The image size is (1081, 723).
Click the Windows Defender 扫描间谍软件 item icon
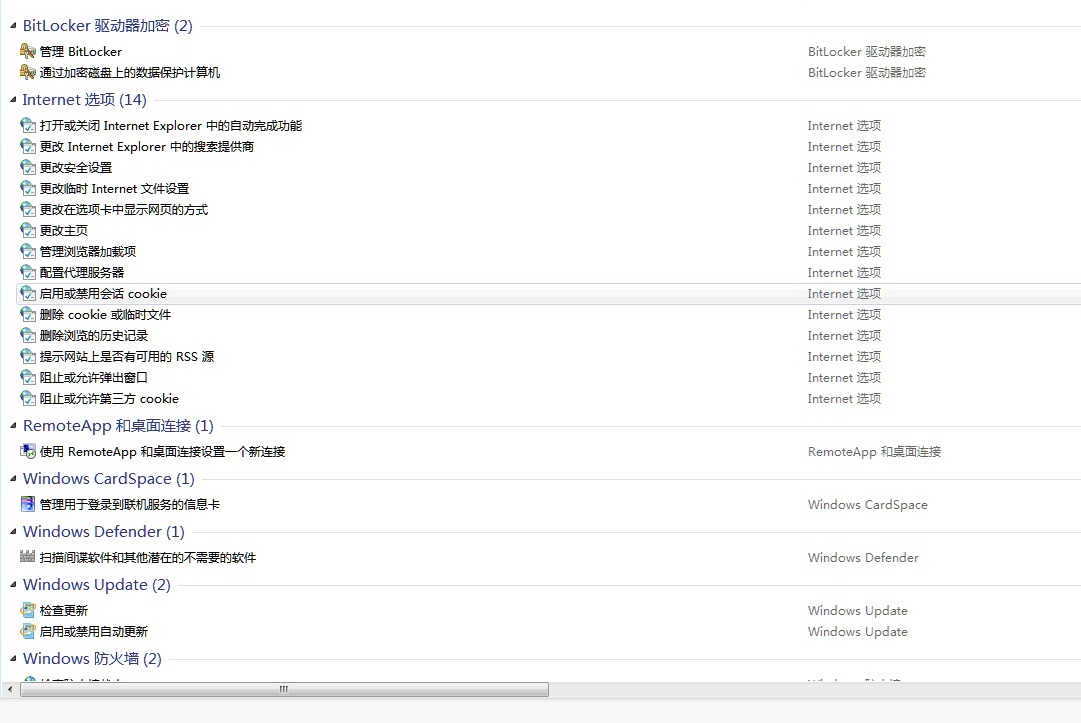28,556
